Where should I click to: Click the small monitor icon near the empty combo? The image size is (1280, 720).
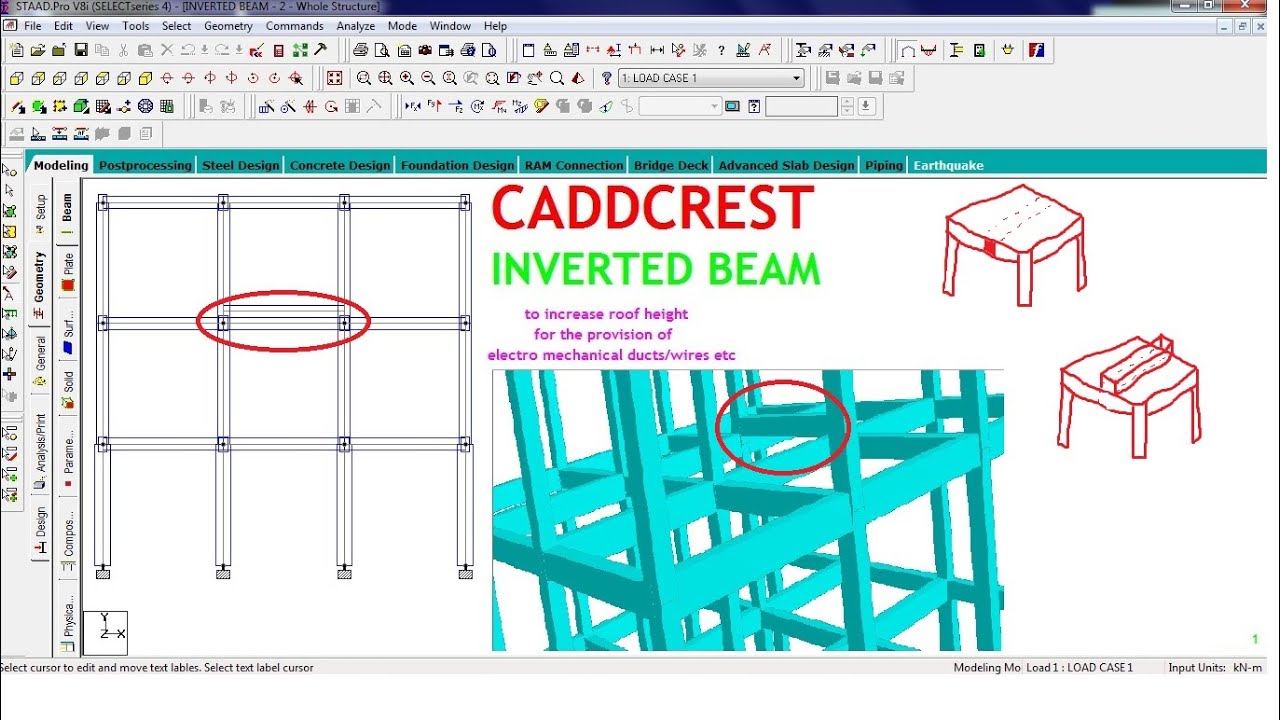pyautogui.click(x=732, y=106)
